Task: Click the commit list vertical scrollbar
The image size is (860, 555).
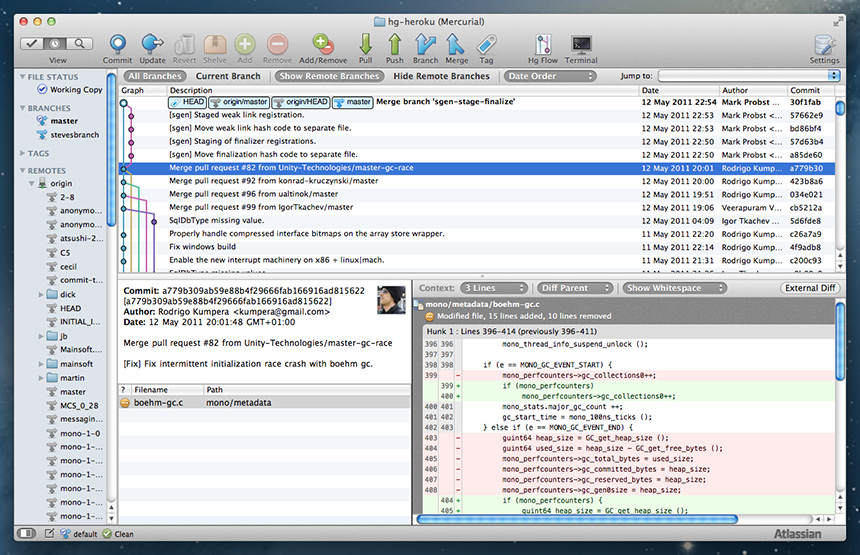Action: [840, 107]
